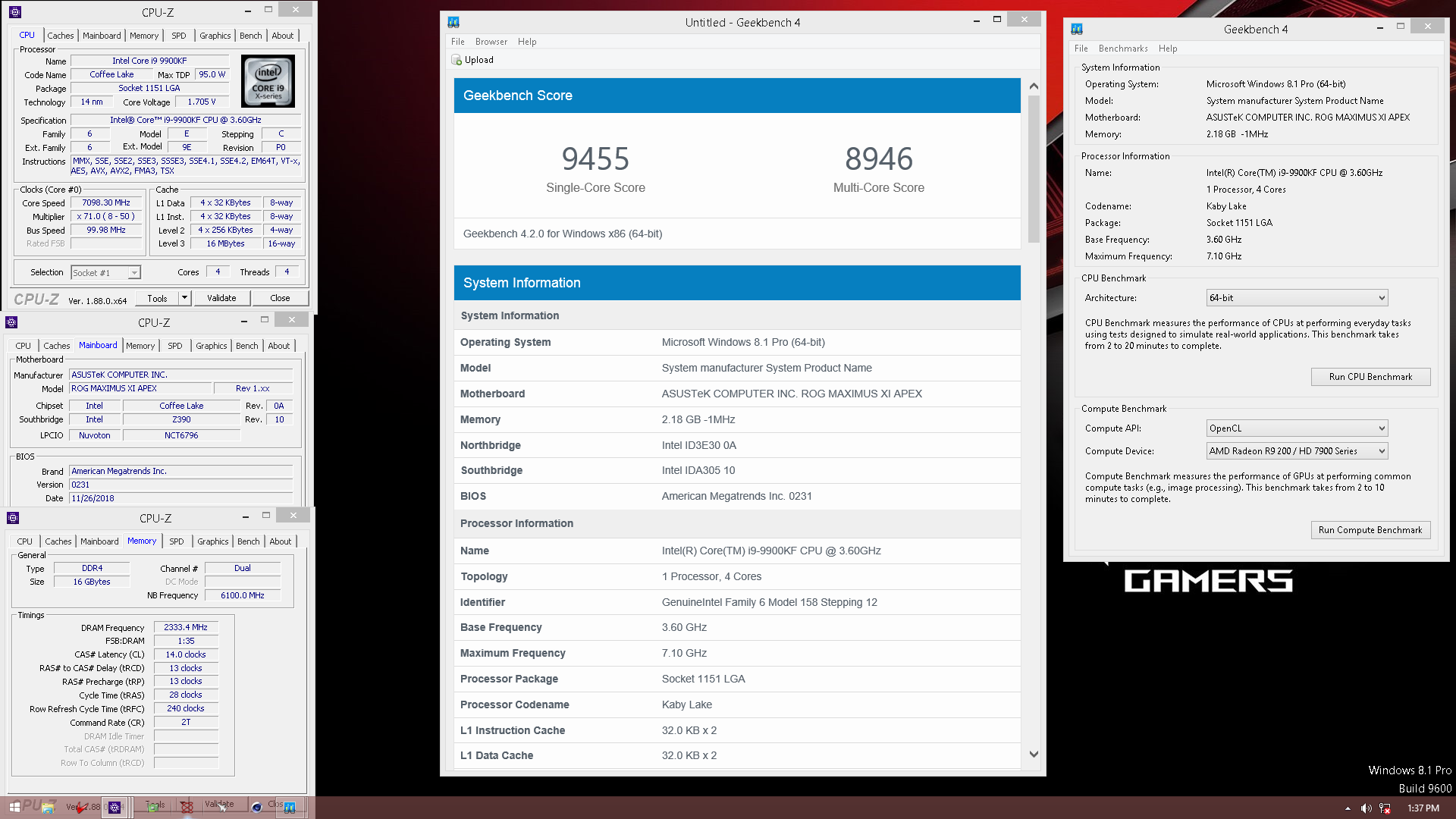Image resolution: width=1456 pixels, height=819 pixels.
Task: Click the red atom taskbar icon
Action: coord(187,808)
